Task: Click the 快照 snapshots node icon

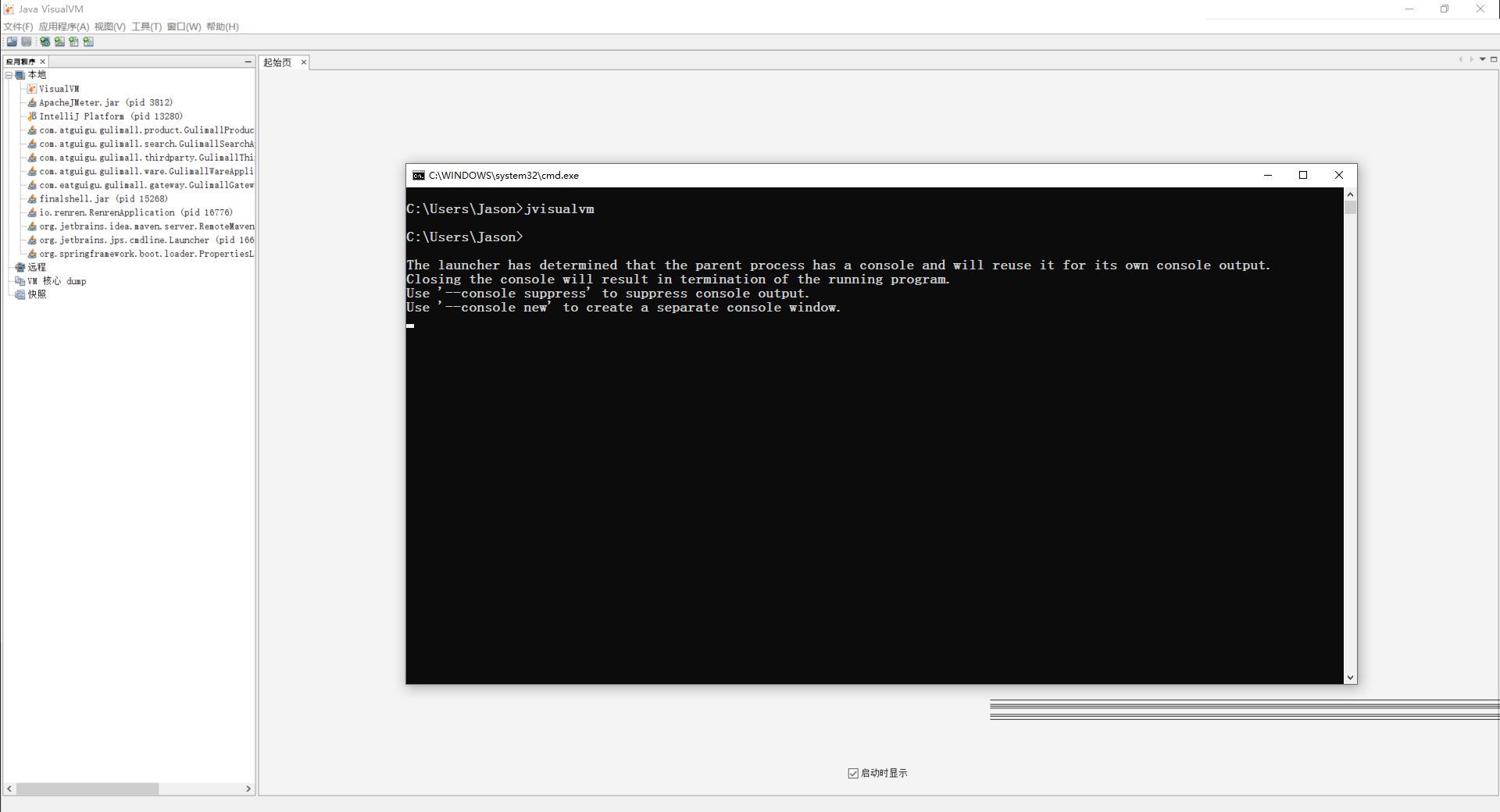Action: point(20,295)
